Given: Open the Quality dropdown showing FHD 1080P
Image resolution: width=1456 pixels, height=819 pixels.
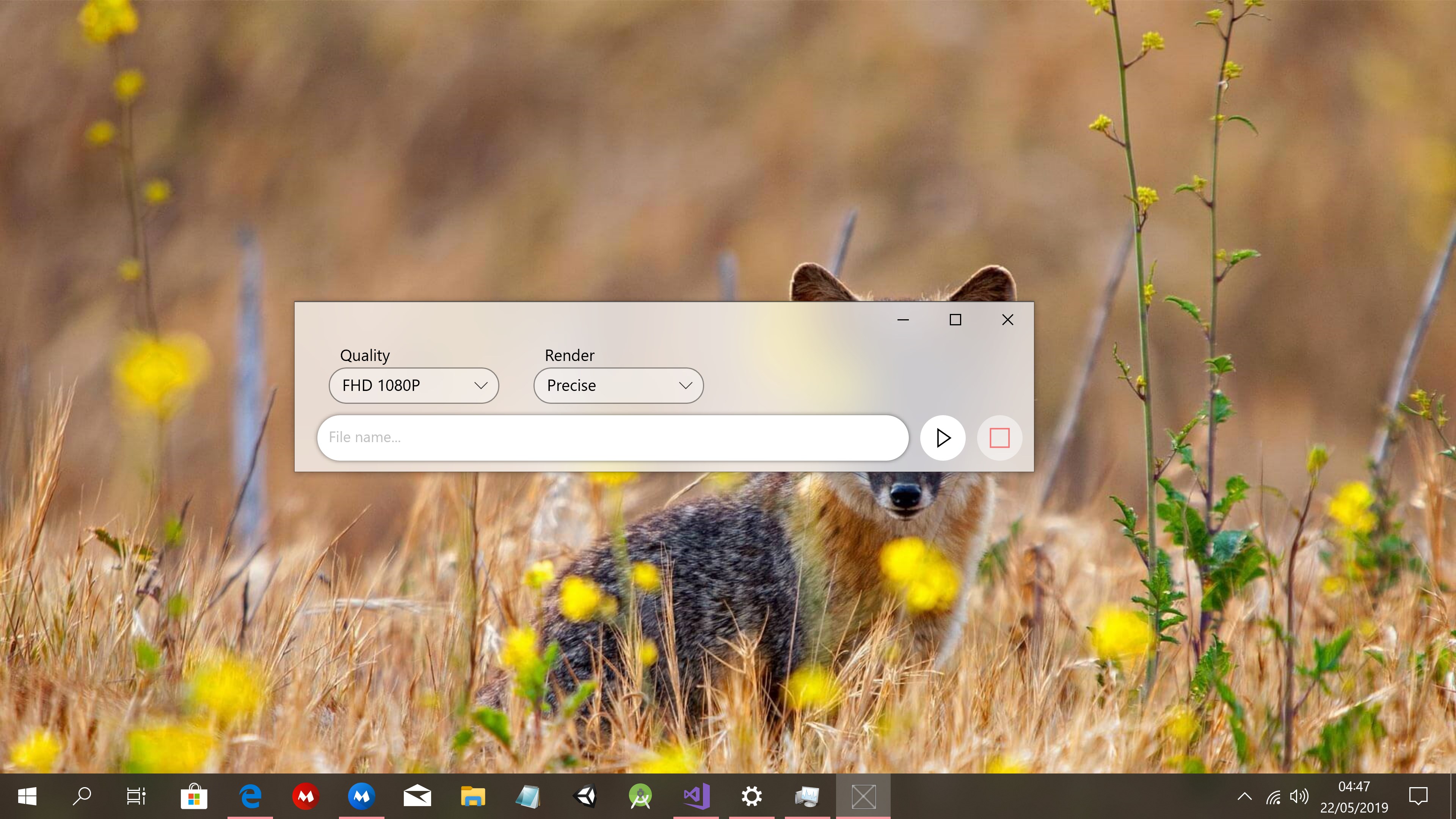Looking at the screenshot, I should pos(413,386).
